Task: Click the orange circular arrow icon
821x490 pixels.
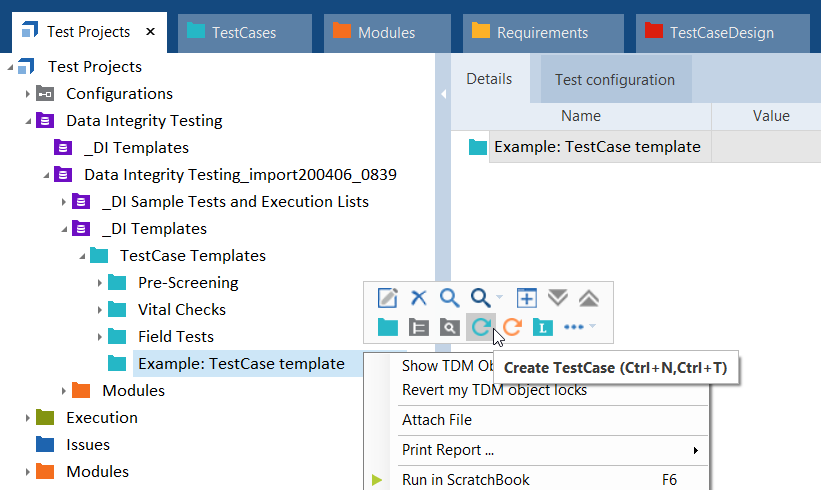Action: click(x=512, y=327)
